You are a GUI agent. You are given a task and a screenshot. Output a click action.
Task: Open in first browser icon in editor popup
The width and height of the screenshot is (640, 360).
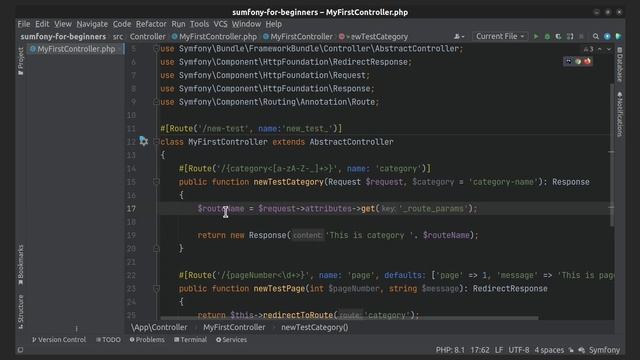(x=568, y=61)
